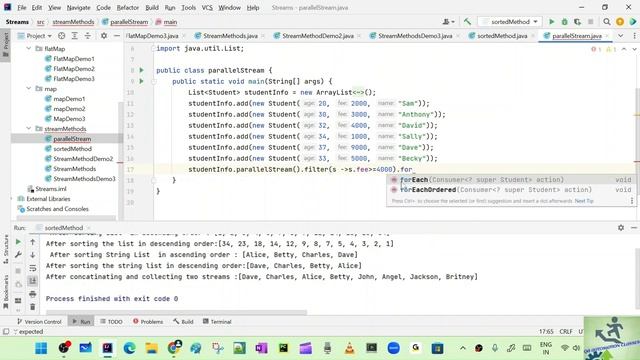Open File Explorer from taskbar
This screenshot has width=640, height=360.
coord(151,348)
